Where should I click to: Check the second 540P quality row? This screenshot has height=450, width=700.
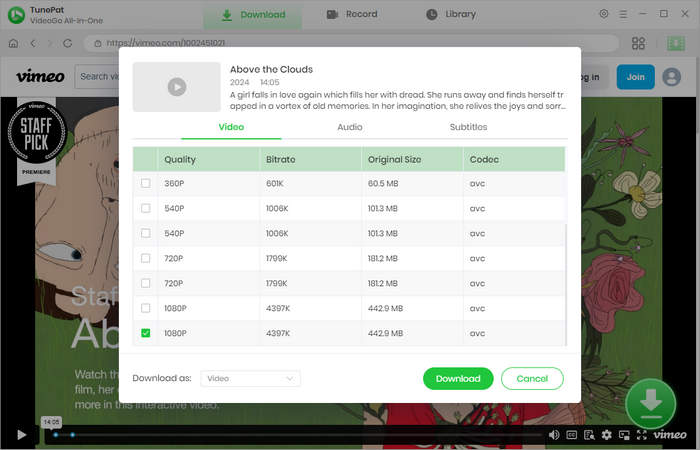click(x=146, y=233)
